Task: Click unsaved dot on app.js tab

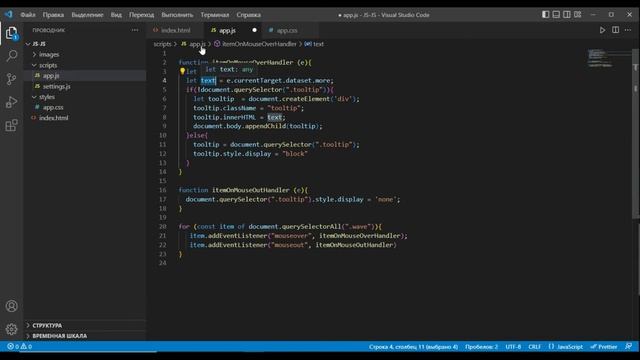Action: click(254, 30)
